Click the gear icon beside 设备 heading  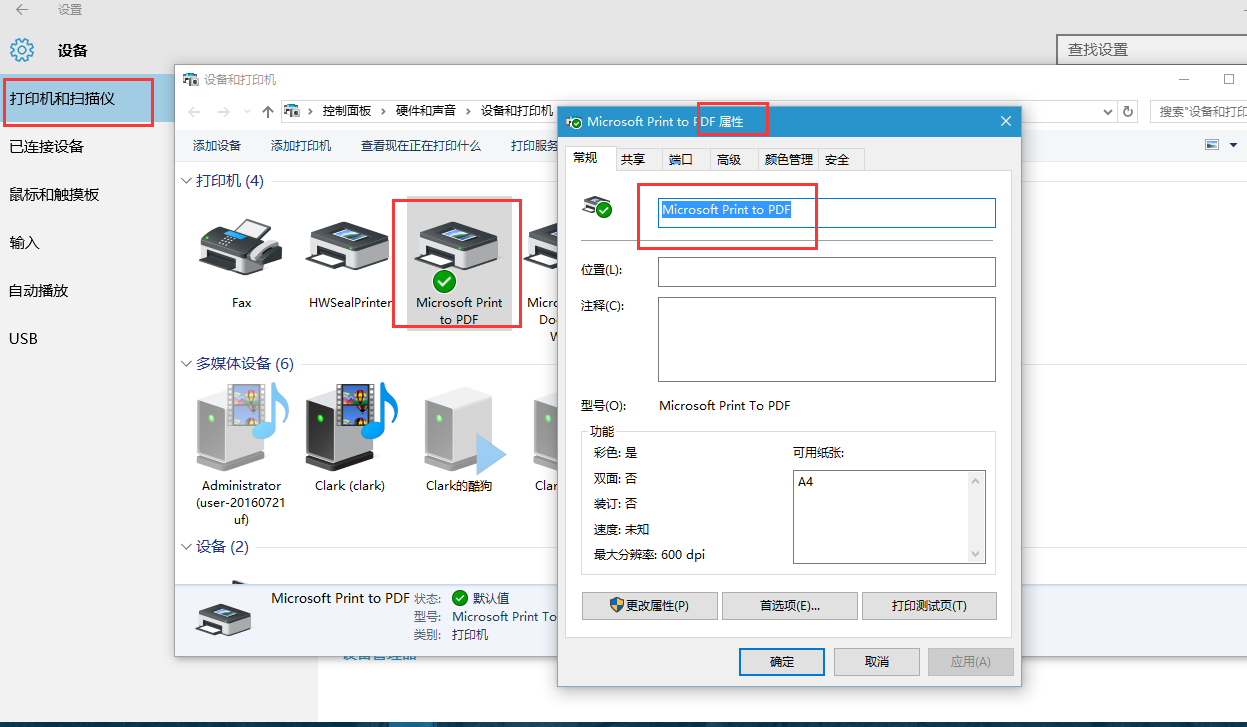[22, 50]
